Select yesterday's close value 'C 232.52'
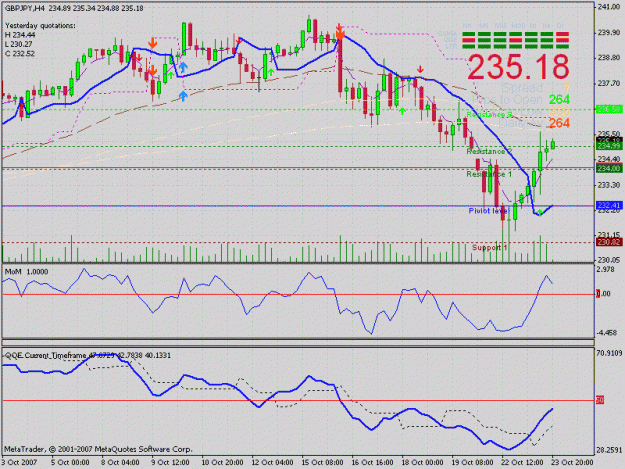This screenshot has height=469, width=625. pyautogui.click(x=20, y=53)
